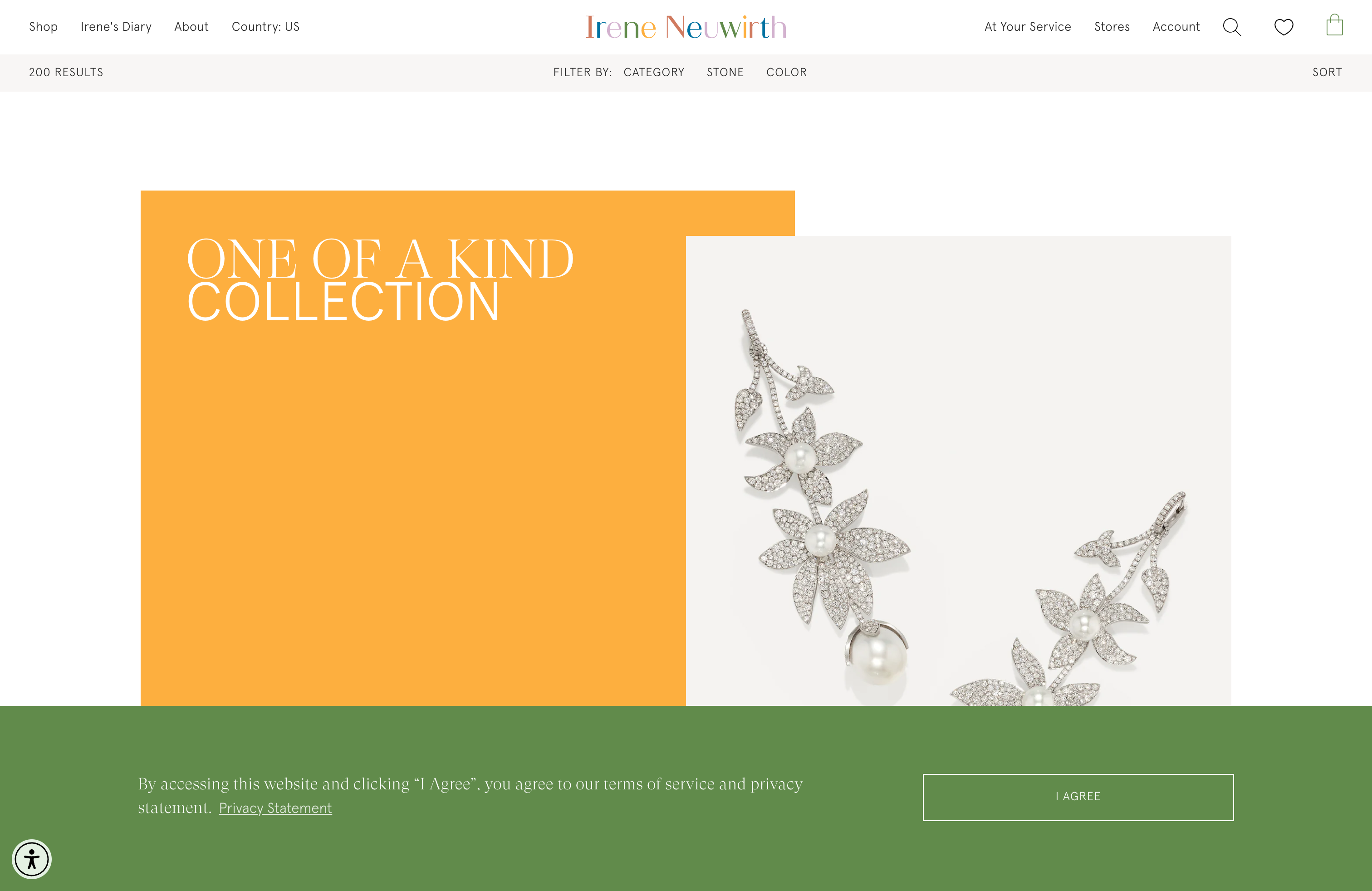
Task: Open At Your Service
Action: (1027, 26)
